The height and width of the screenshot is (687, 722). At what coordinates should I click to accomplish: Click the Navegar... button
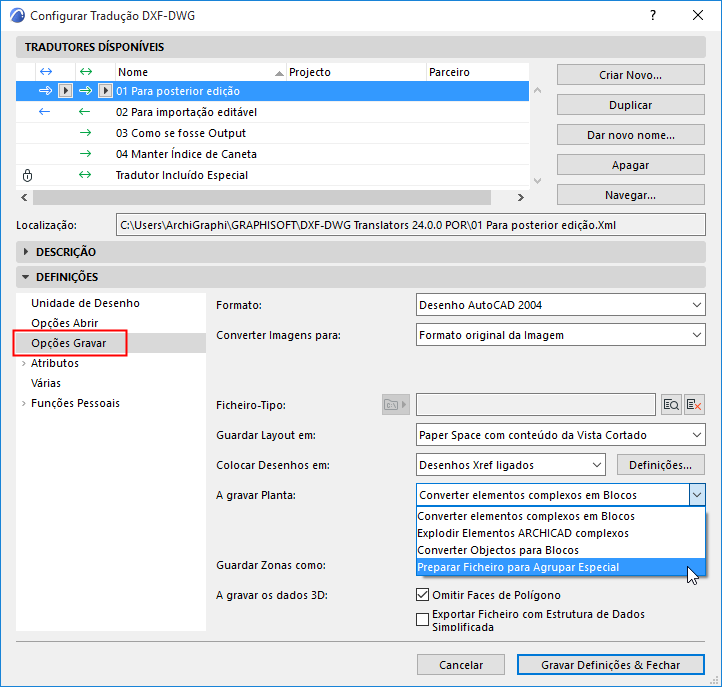pyautogui.click(x=630, y=195)
